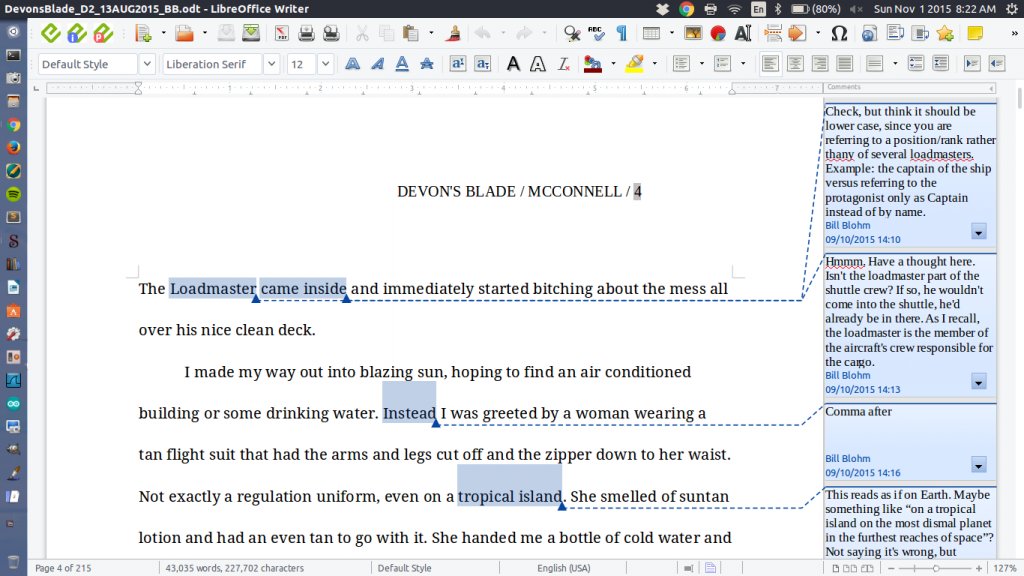Insert a new comment
The height and width of the screenshot is (576, 1024).
(x=976, y=32)
